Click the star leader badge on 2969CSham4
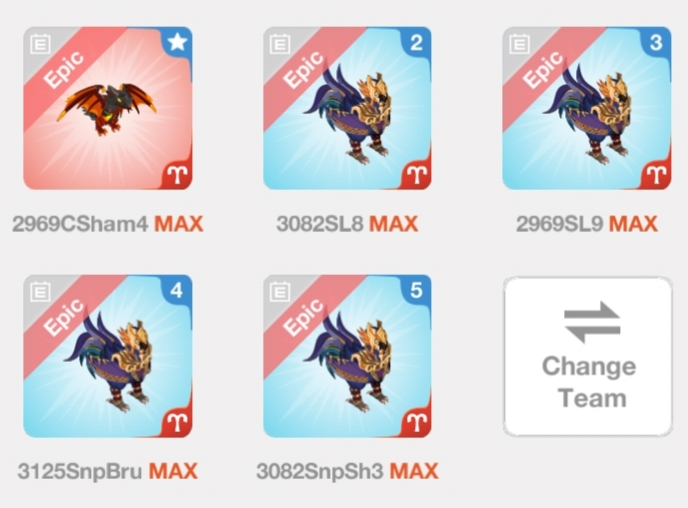The image size is (688, 508). [178, 42]
